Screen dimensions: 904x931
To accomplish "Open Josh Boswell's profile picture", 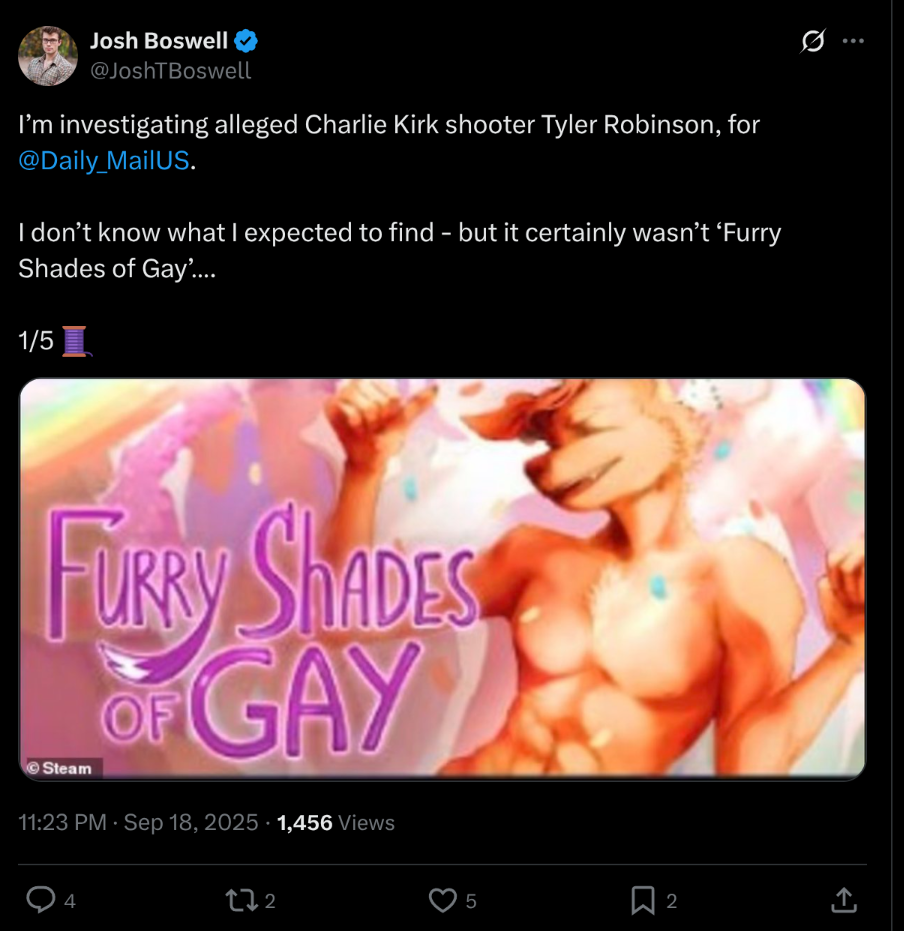I will tap(48, 56).
